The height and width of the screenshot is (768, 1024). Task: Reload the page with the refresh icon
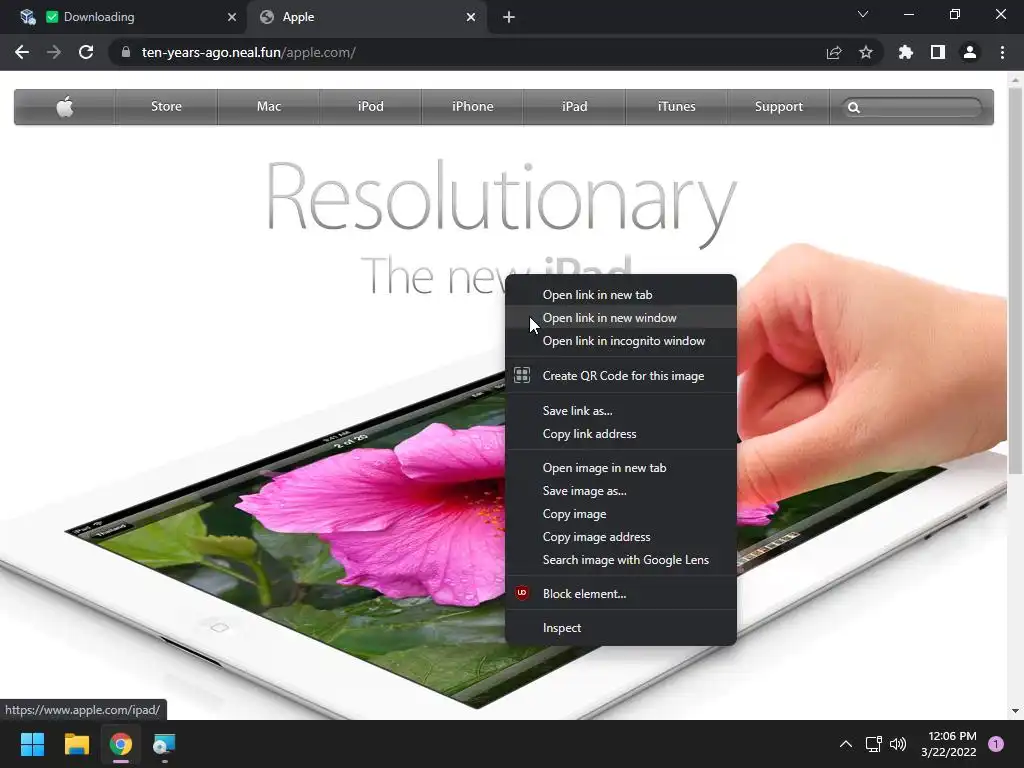[x=86, y=52]
